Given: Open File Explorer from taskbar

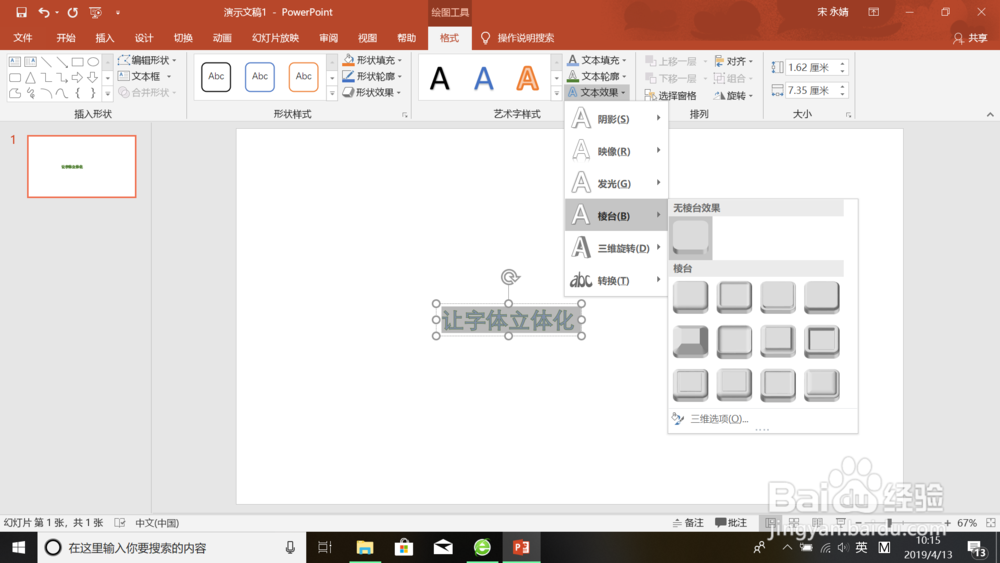Looking at the screenshot, I should (365, 547).
